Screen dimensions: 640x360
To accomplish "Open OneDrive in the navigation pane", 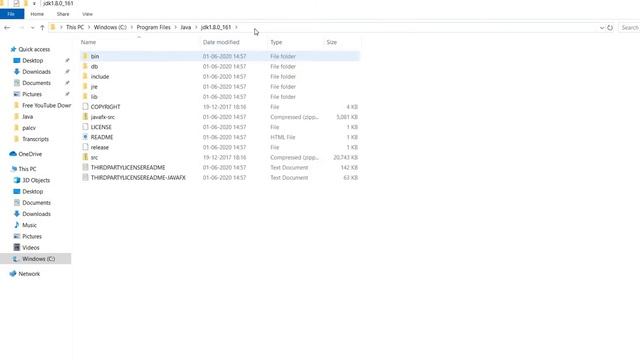I will 30,154.
